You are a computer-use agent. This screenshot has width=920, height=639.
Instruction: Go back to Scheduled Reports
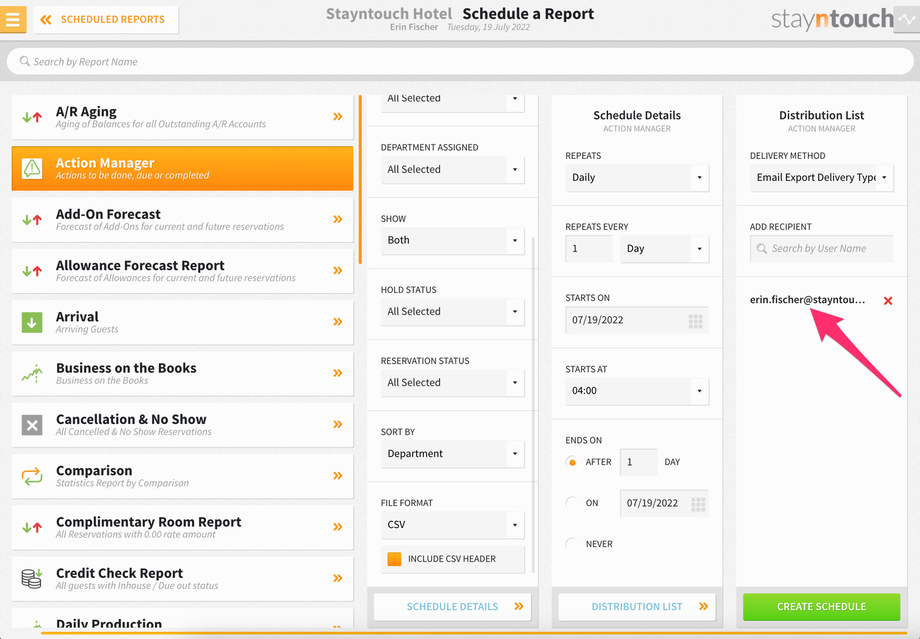click(x=106, y=19)
